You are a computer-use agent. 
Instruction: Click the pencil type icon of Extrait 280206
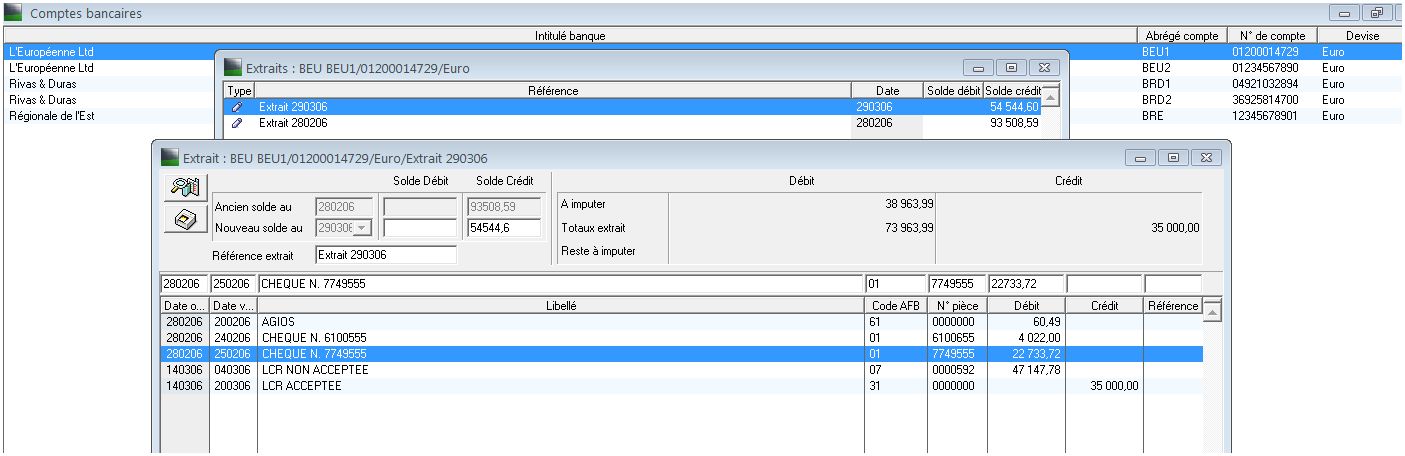237,123
